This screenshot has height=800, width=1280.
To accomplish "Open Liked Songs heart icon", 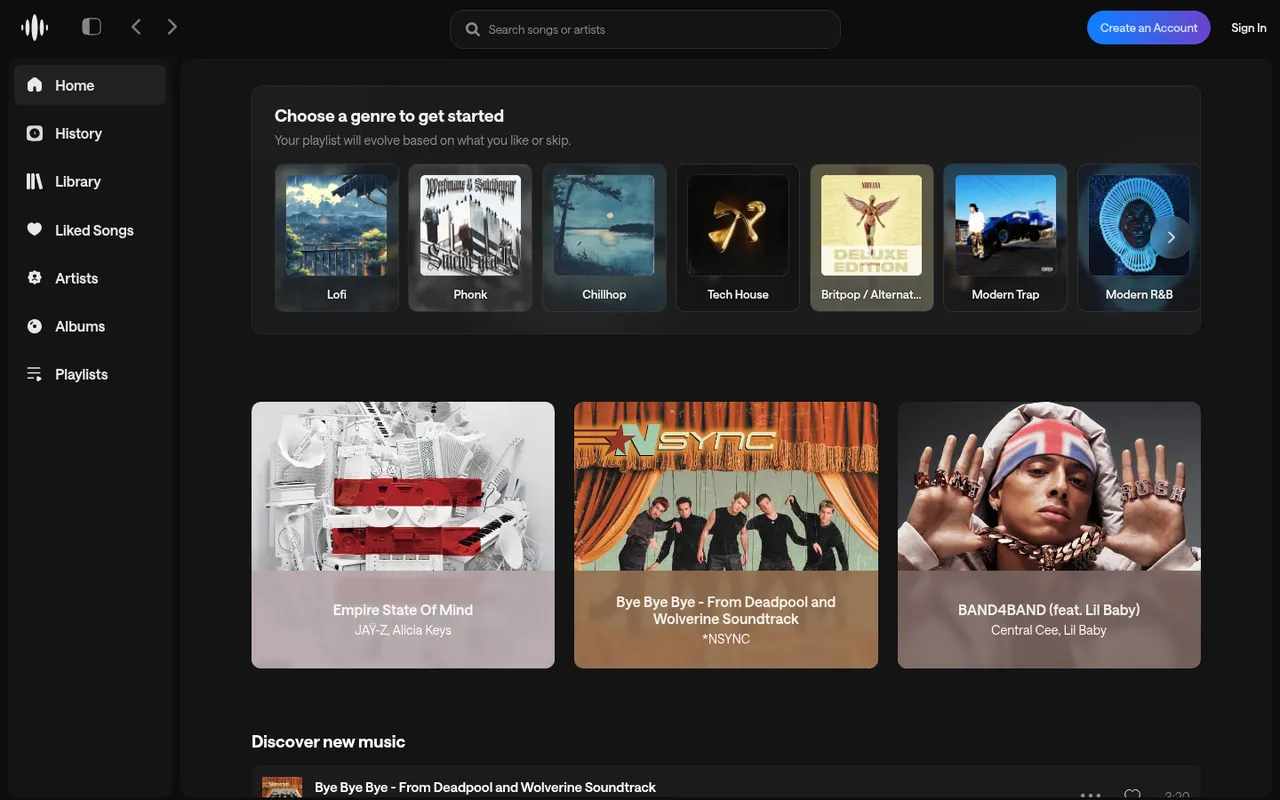I will point(35,230).
